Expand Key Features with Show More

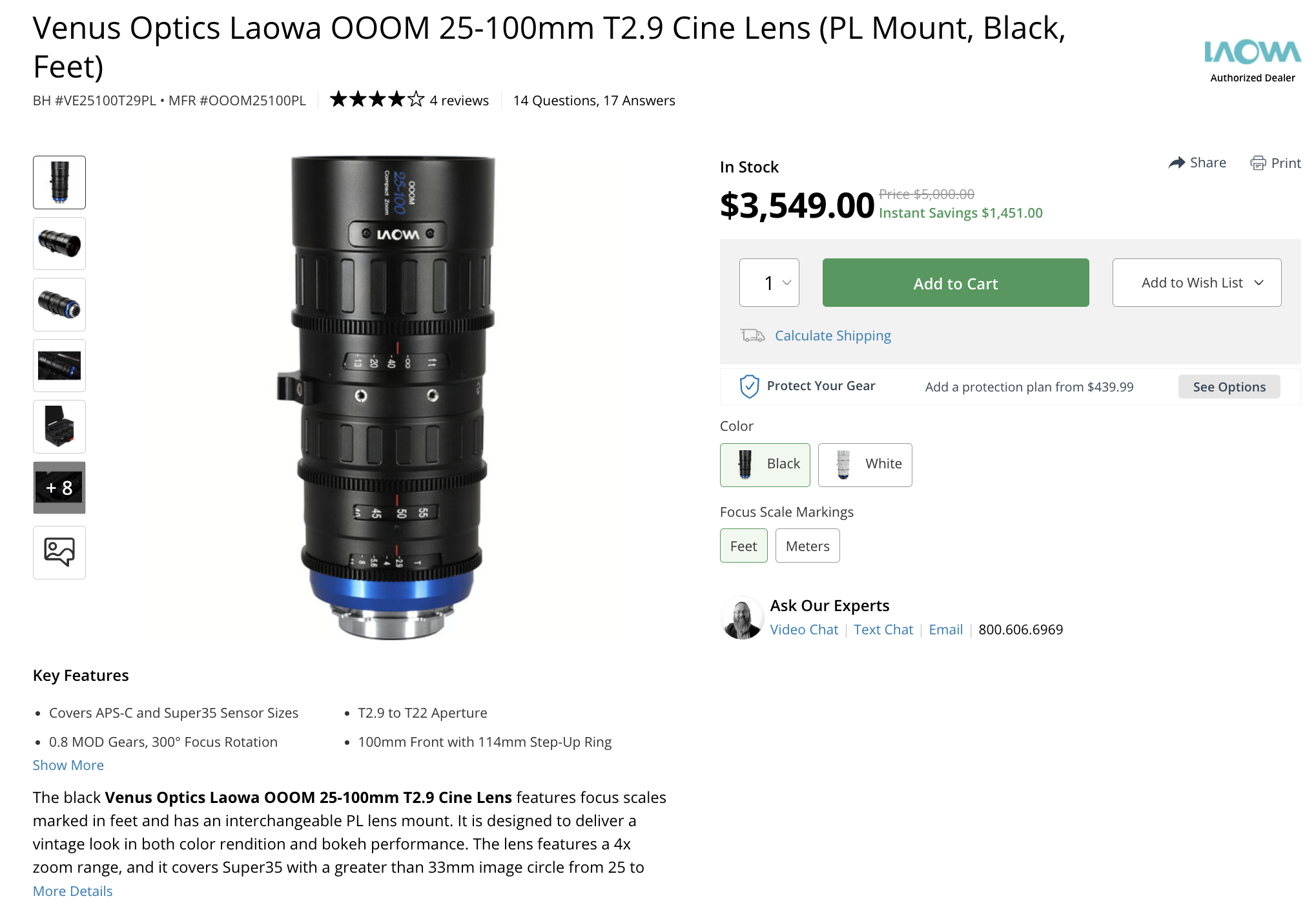tap(68, 765)
